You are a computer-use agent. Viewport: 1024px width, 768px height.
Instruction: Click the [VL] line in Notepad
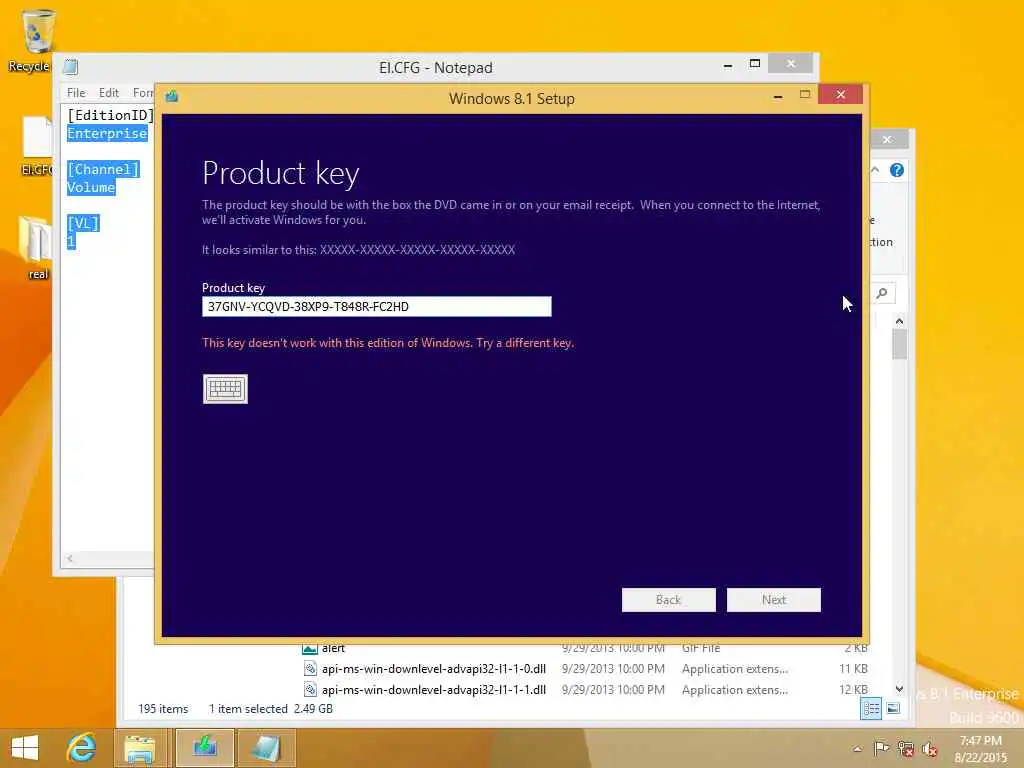coord(83,223)
